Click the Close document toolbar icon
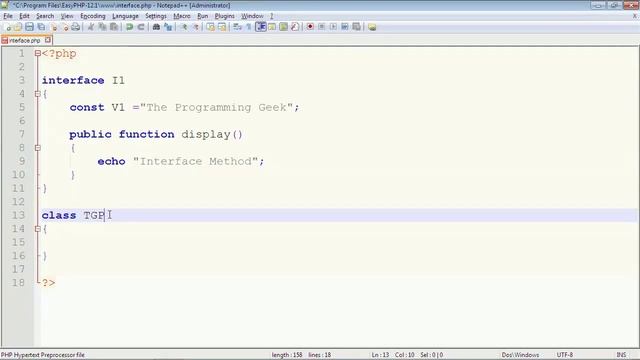The image size is (640, 360). point(53,27)
